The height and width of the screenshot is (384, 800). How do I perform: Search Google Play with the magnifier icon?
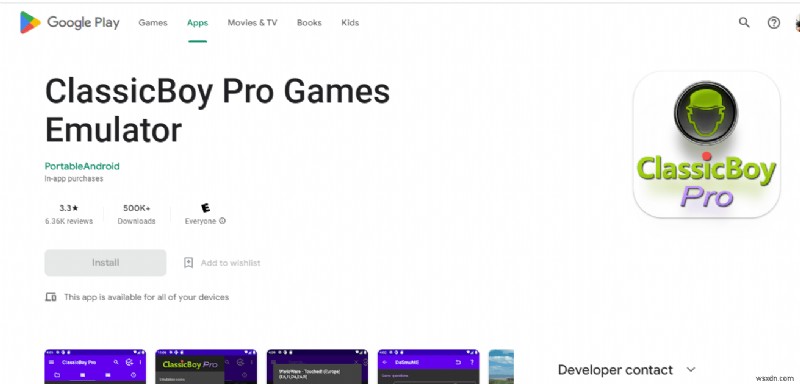pos(744,22)
